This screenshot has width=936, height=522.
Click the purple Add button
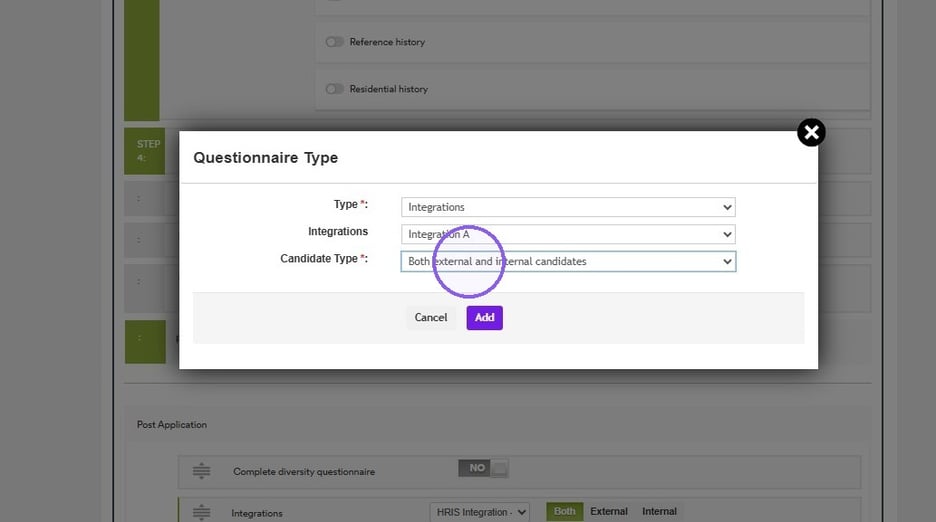(x=485, y=318)
